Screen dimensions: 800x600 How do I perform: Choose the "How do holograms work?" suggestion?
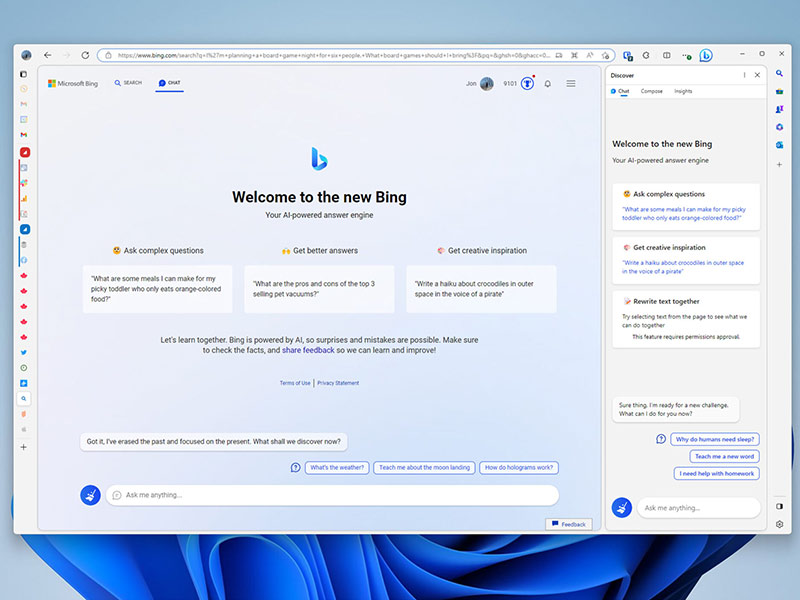tap(519, 467)
